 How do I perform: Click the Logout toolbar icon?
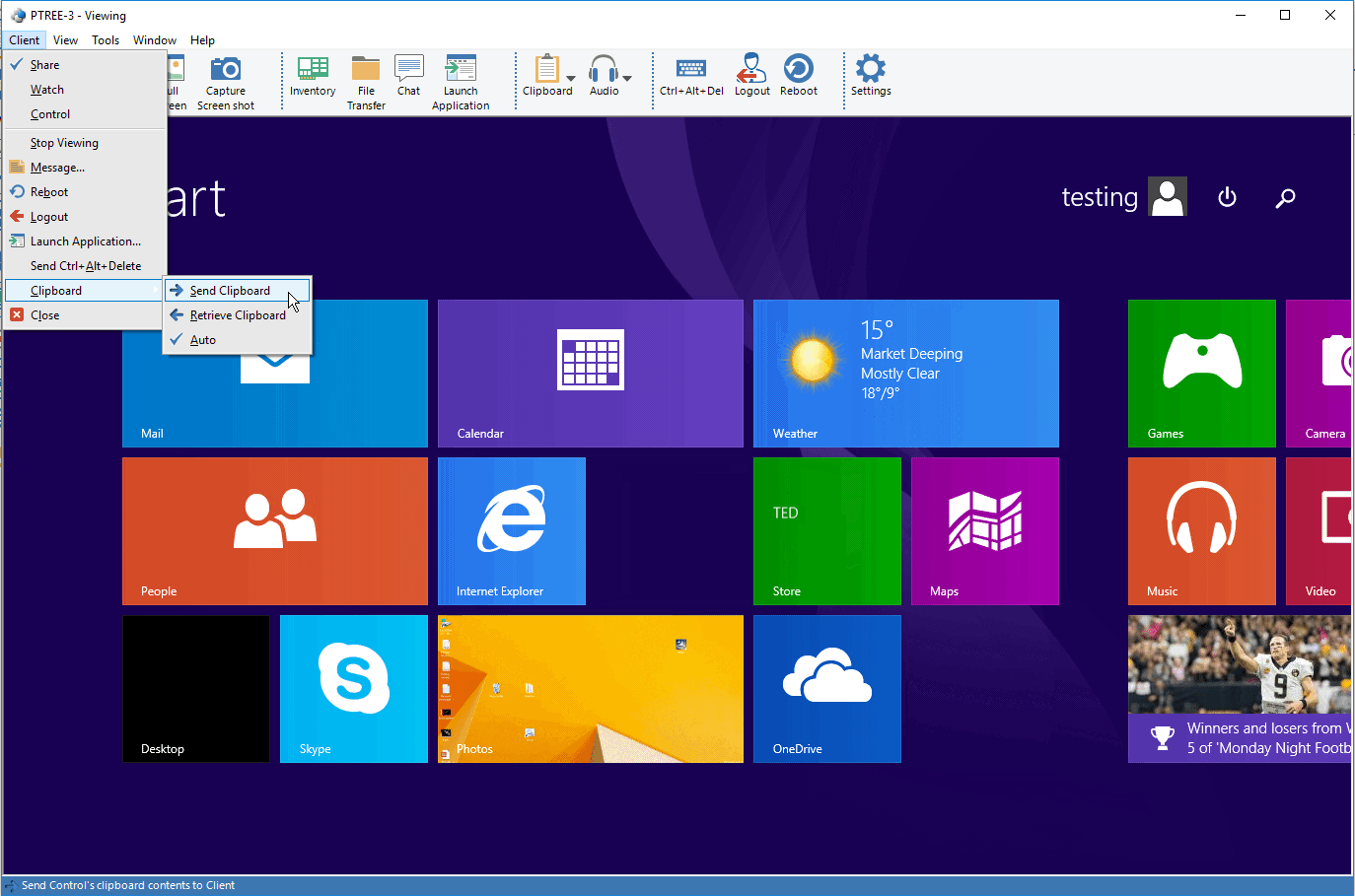point(751,77)
